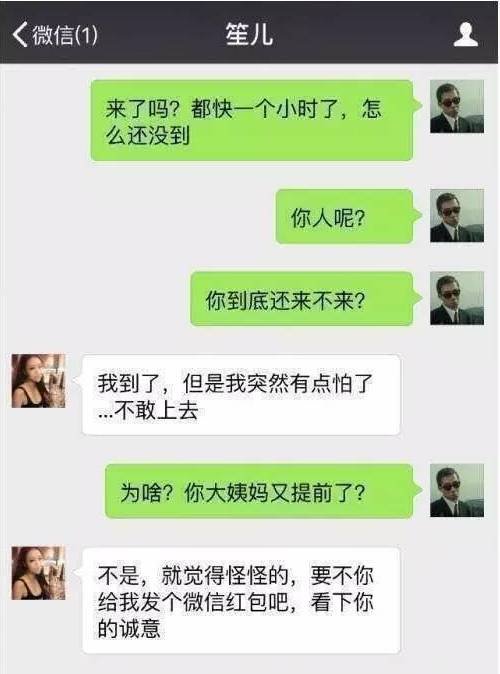
Task: Tap the sender avatar next to "你人呢?"
Action: [x=457, y=215]
